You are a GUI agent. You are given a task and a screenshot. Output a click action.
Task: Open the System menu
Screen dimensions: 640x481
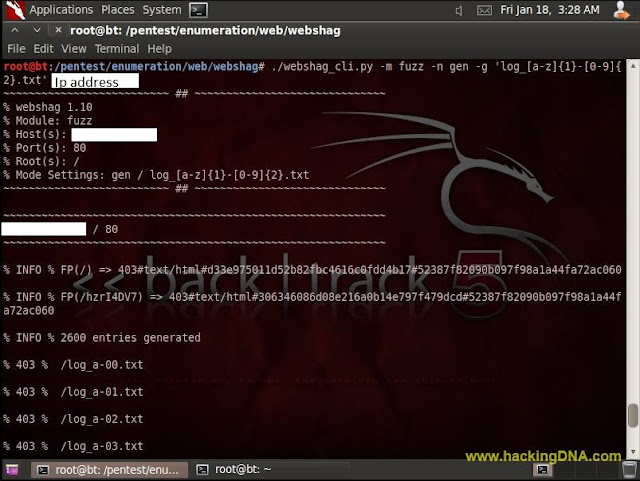[162, 10]
